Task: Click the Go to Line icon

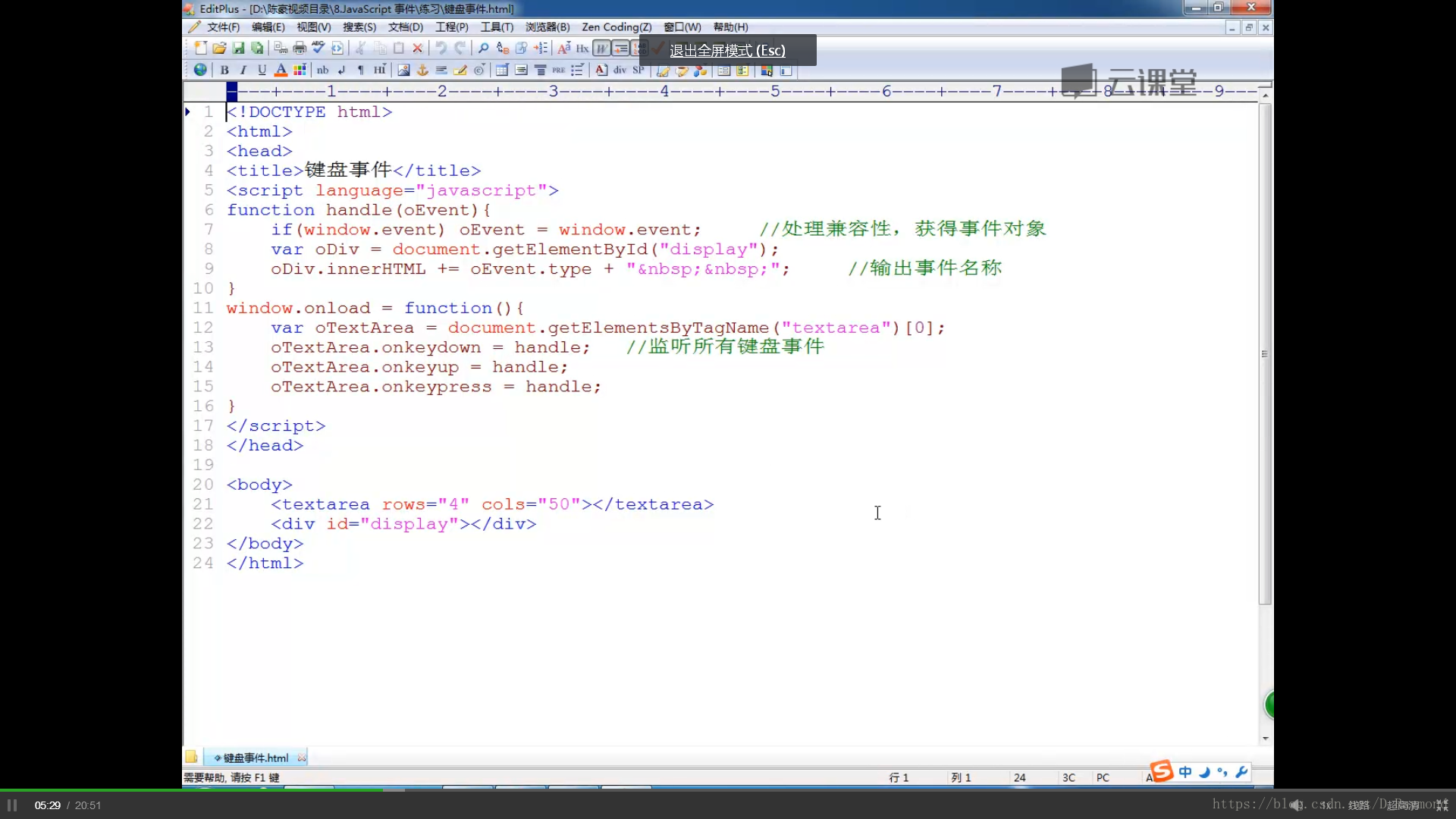Action: coord(541,48)
